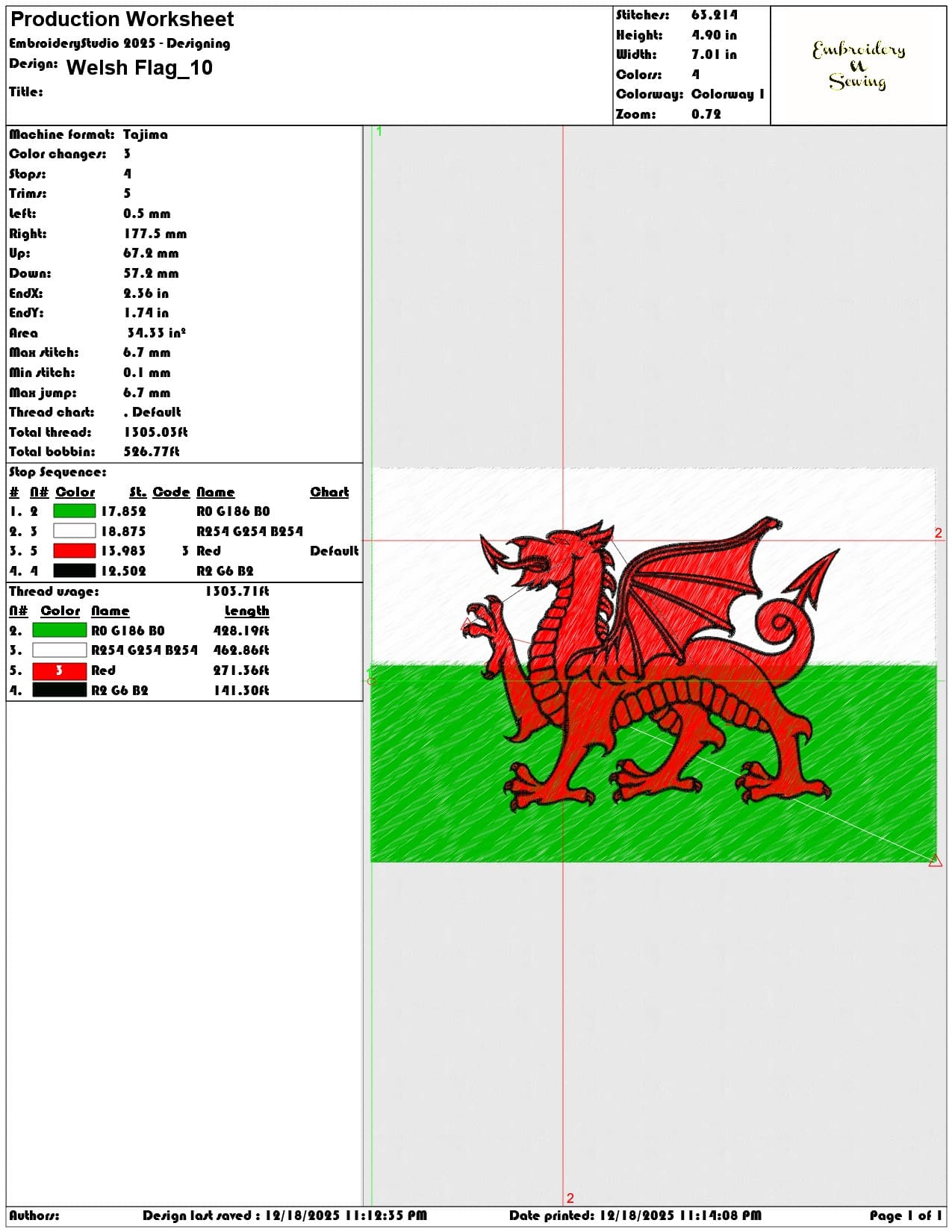
Task: Select the white swatch under Thread usage
Action: pos(60,650)
